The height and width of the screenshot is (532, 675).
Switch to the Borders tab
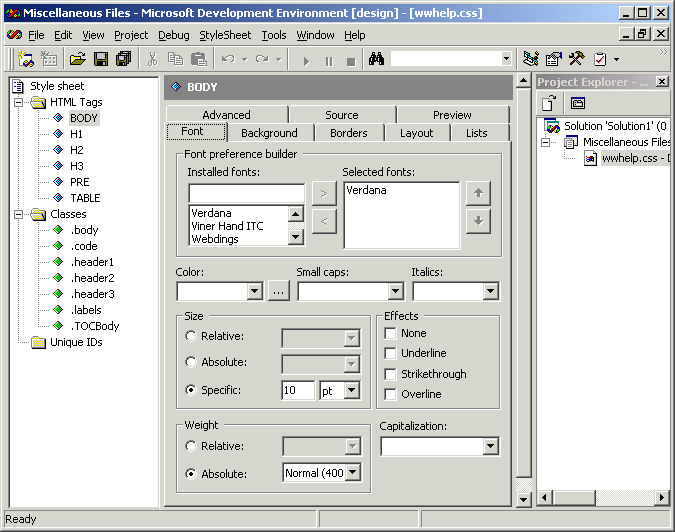[x=349, y=133]
